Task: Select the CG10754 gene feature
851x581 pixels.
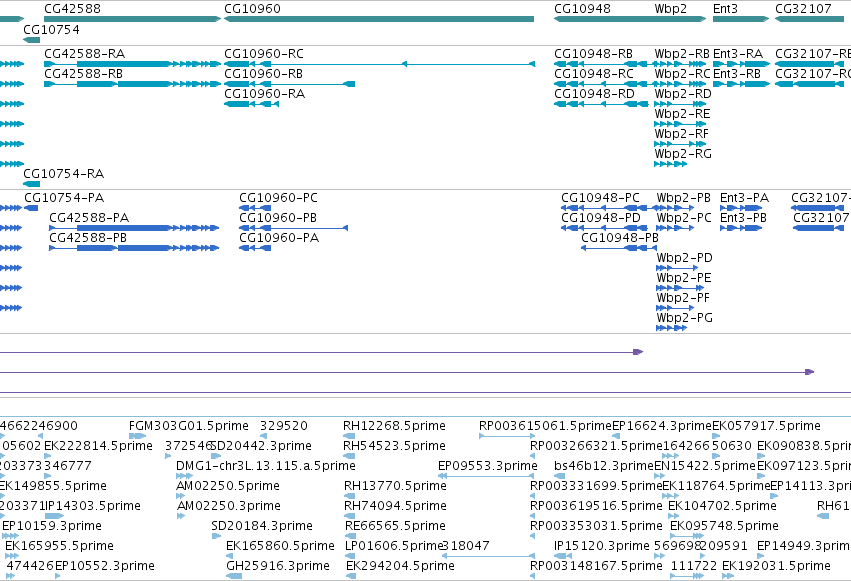Action: (x=31, y=40)
